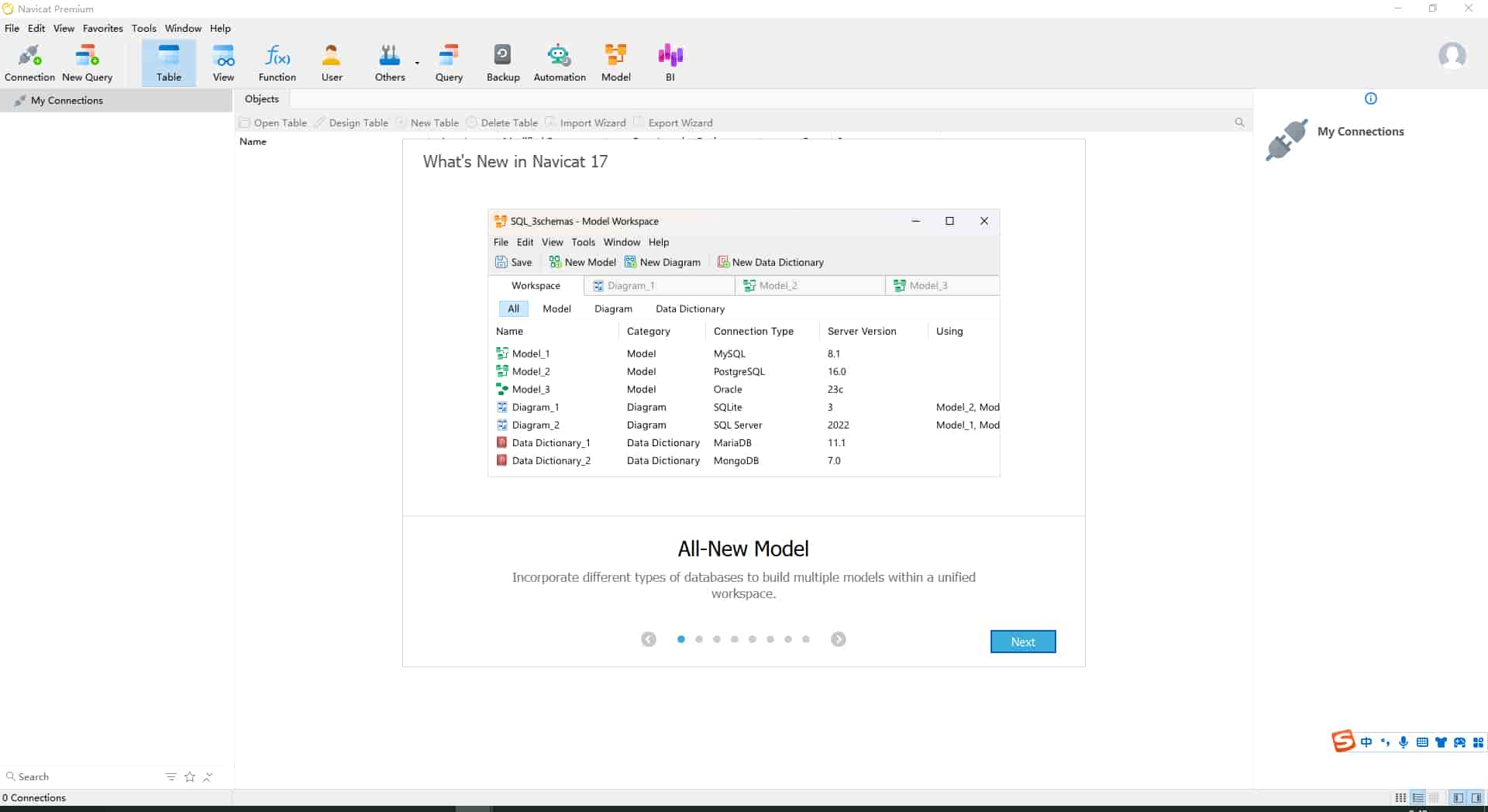Toggle the right information pane visibility

[x=1476, y=797]
